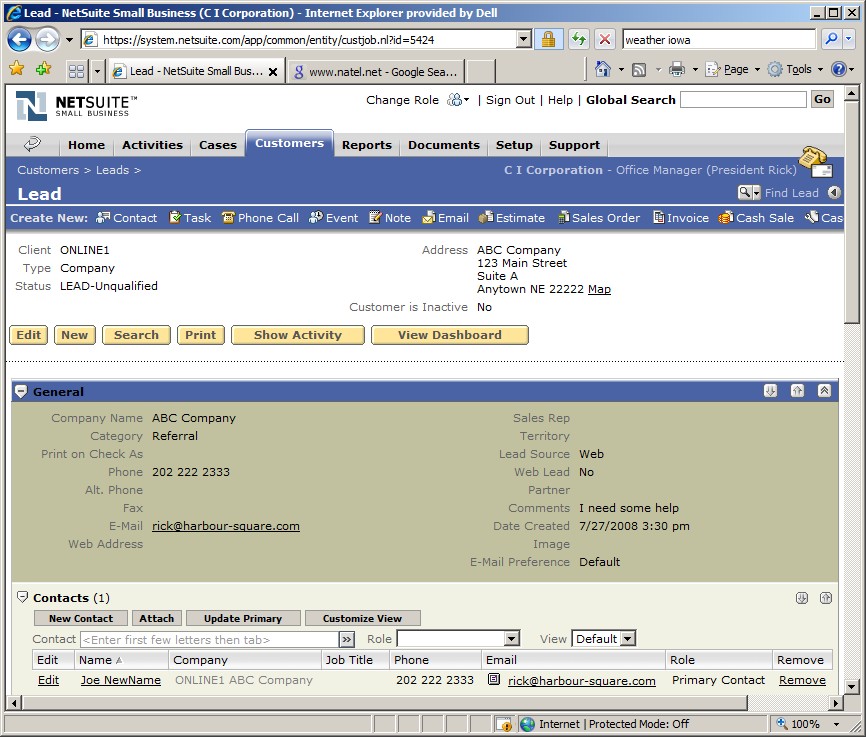The image size is (866, 737).
Task: Move General section down using down-arrow icon
Action: click(x=770, y=391)
